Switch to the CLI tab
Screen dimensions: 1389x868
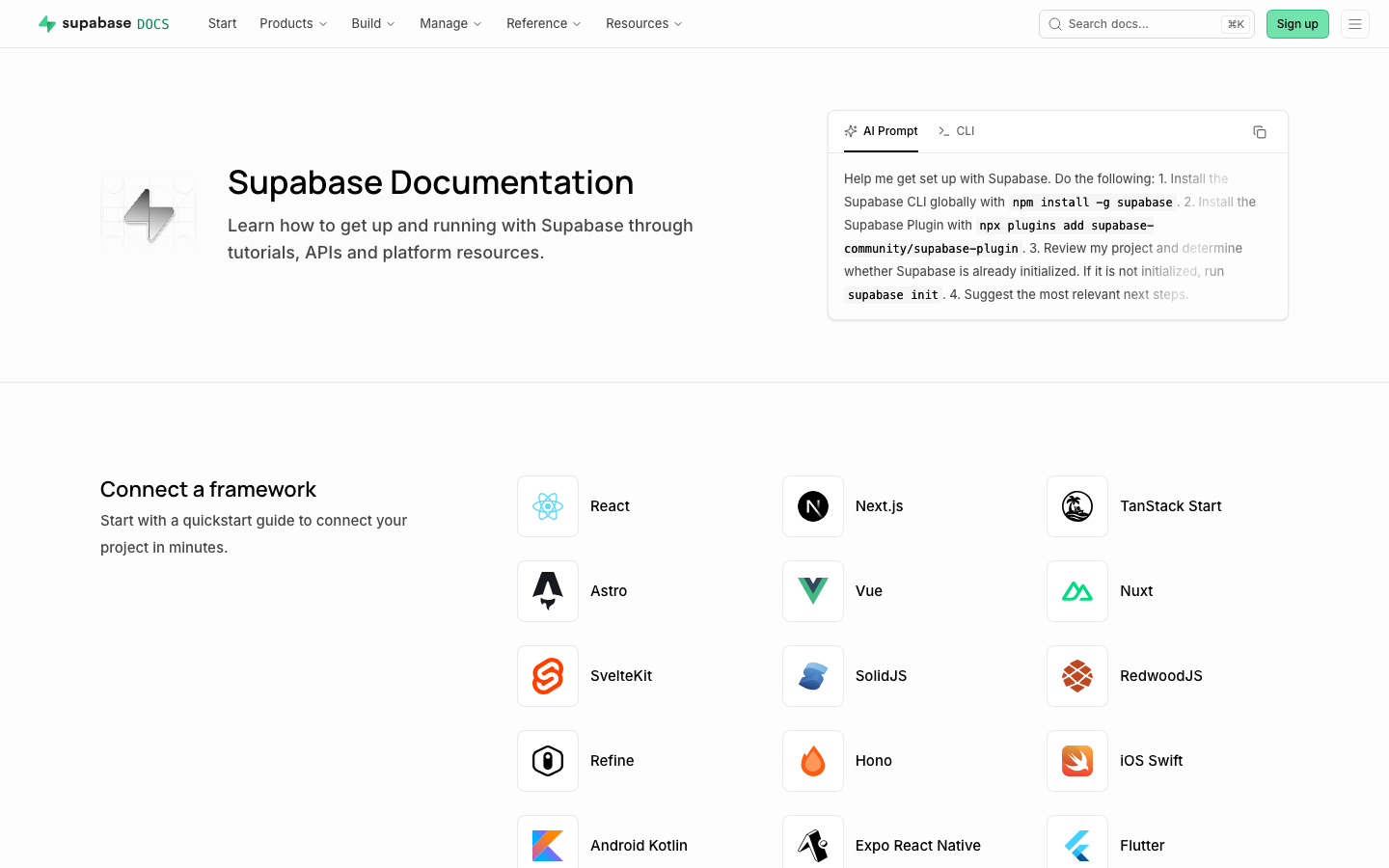click(x=957, y=131)
